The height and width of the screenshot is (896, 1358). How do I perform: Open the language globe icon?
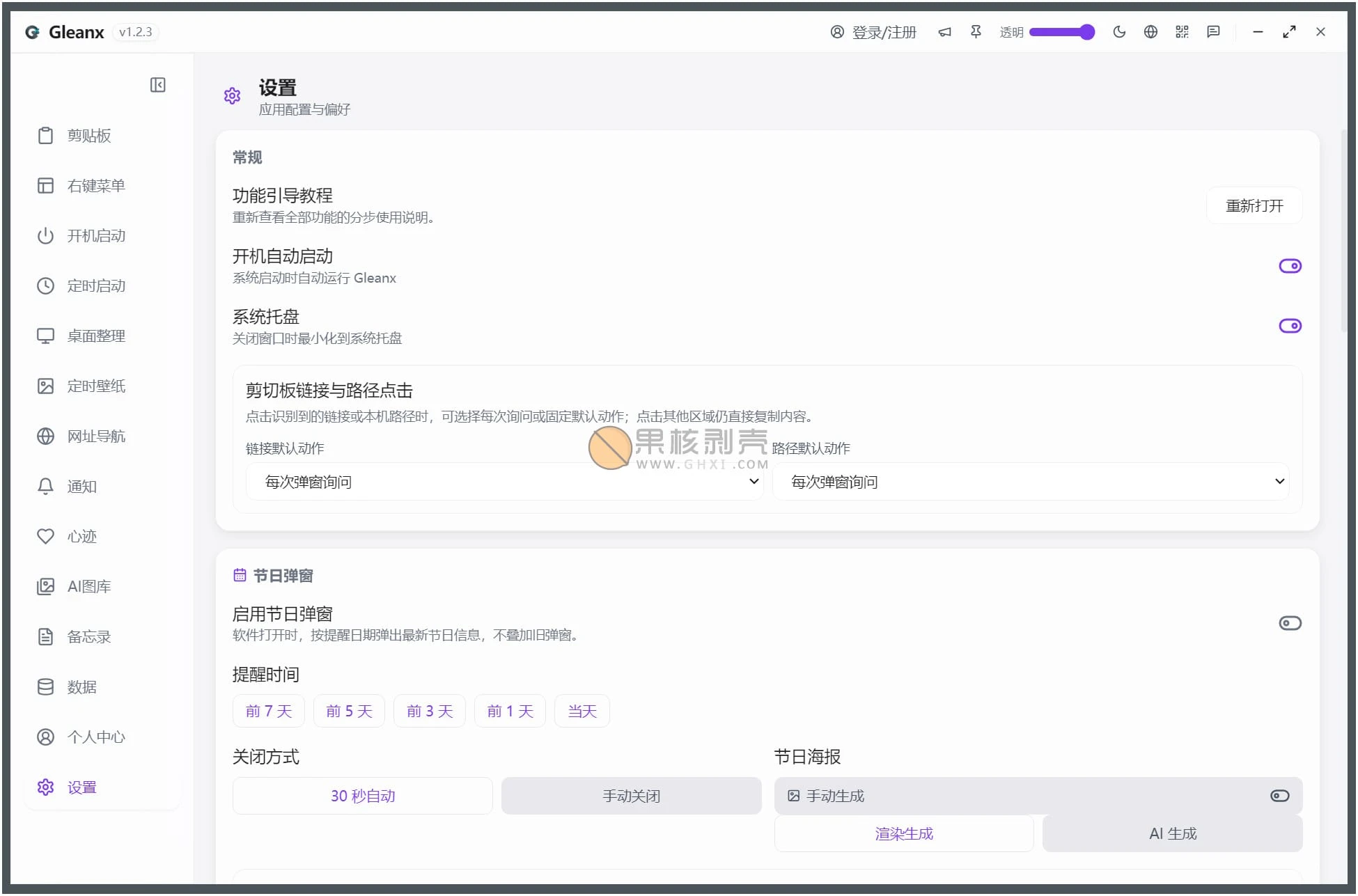1150,32
